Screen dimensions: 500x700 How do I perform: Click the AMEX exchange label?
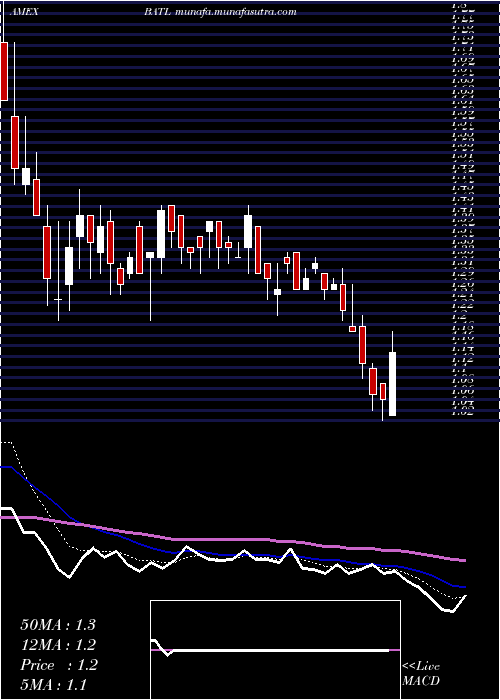tap(24, 12)
